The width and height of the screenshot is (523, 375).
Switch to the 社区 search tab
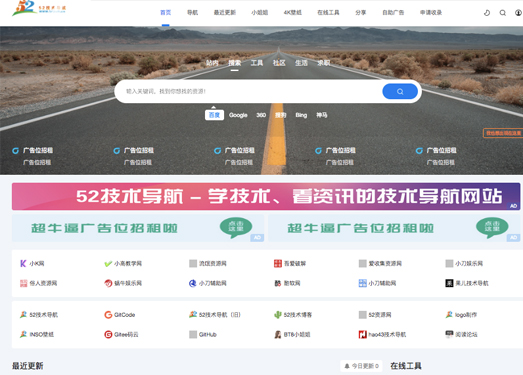279,63
